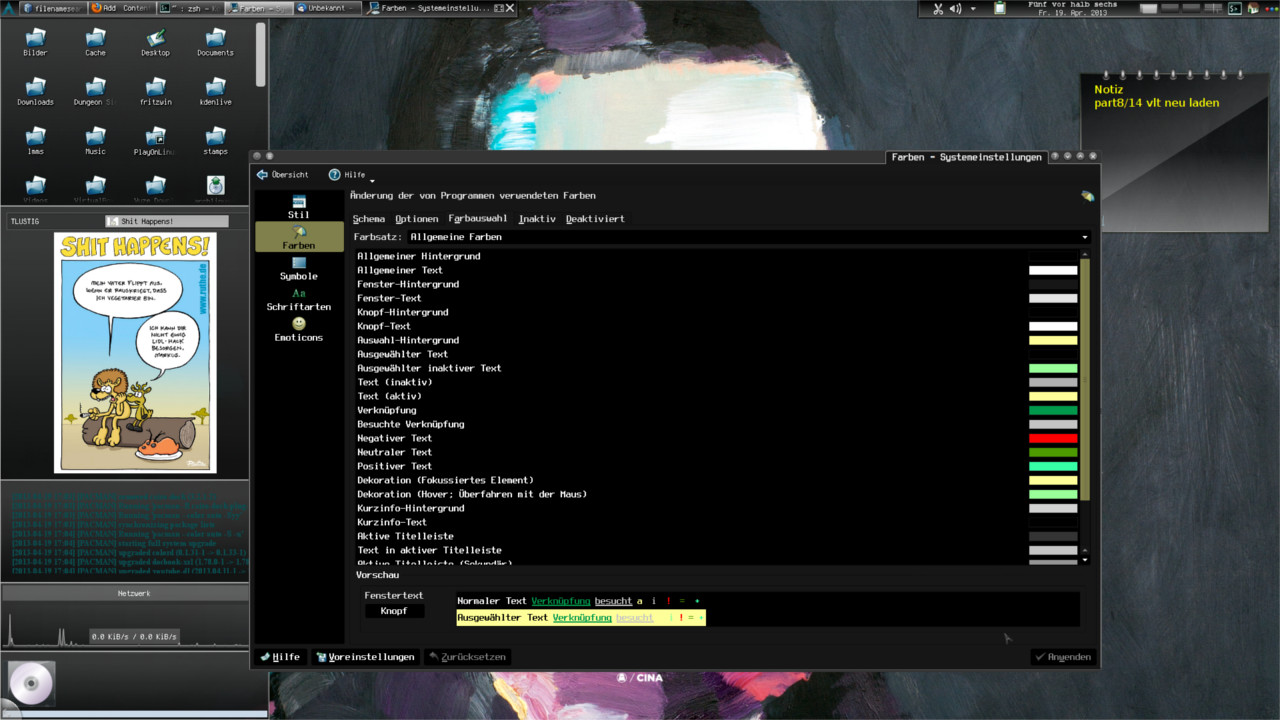The height and width of the screenshot is (720, 1280).
Task: Open the lmms folder icon
Action: 35,141
